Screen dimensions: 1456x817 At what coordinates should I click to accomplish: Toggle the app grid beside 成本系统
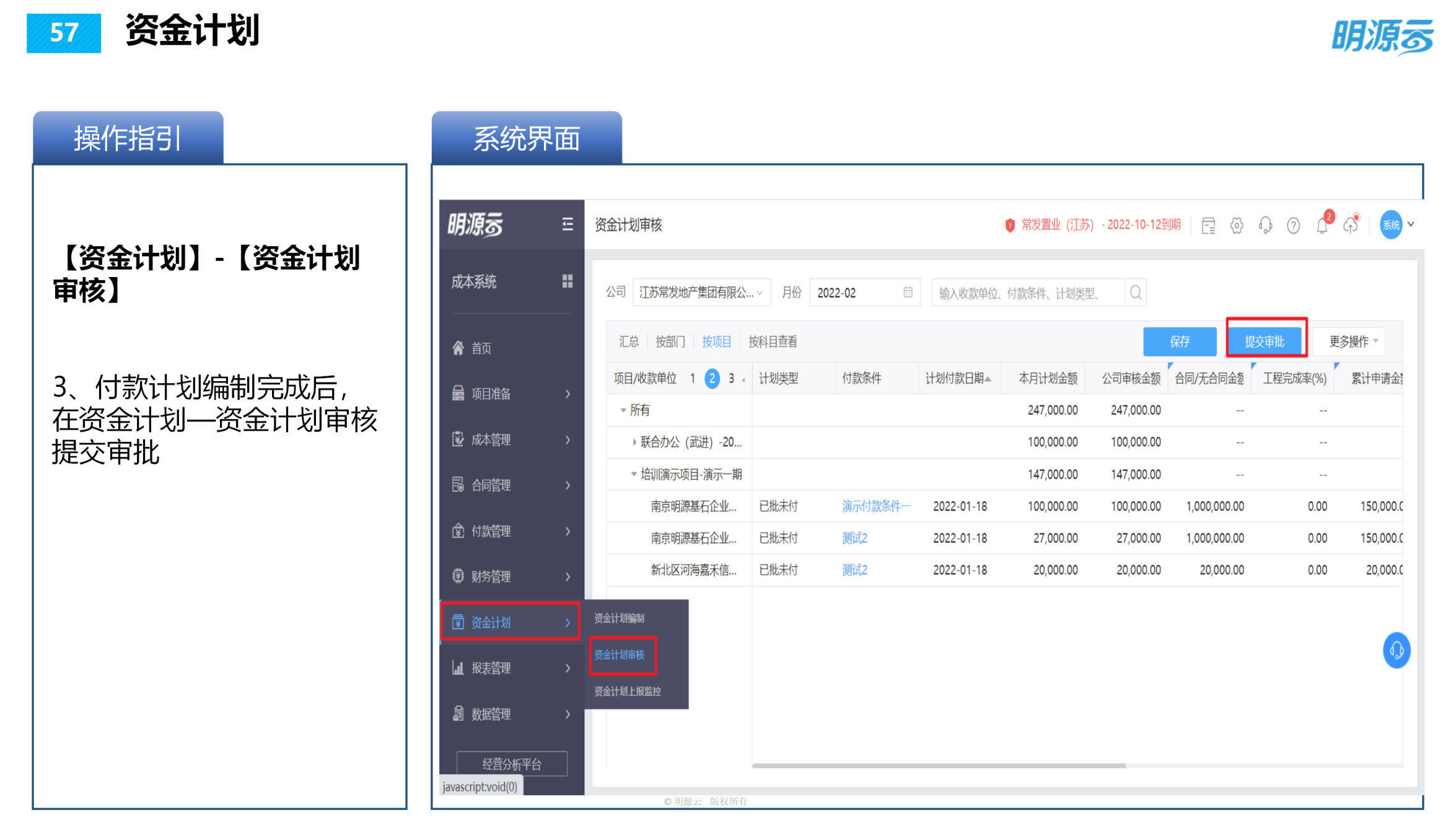click(568, 282)
